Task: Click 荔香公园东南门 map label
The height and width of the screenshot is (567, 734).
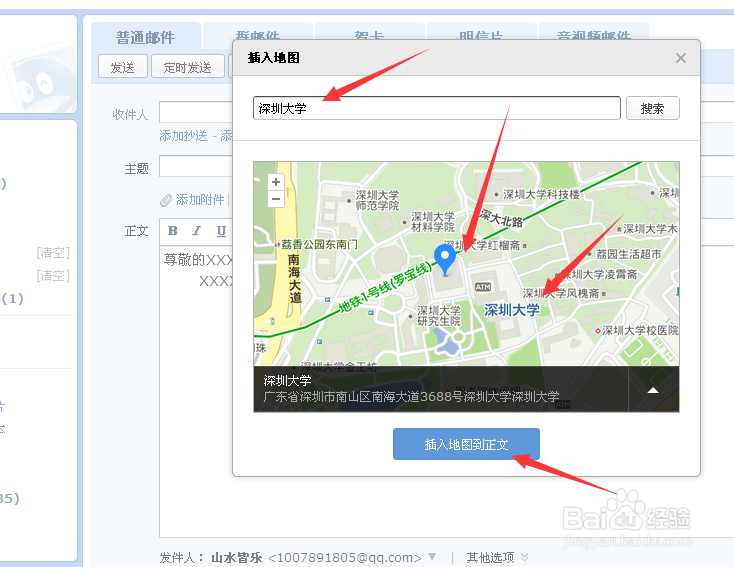Action: (319, 244)
